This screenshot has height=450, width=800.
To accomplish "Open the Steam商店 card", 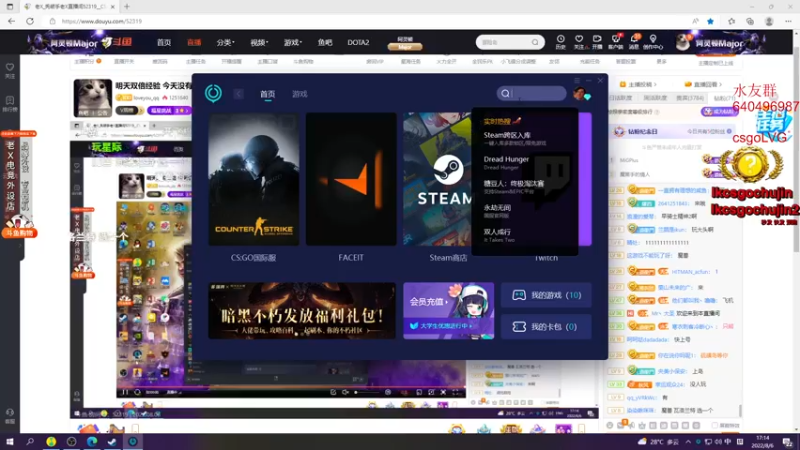I will pos(437,179).
